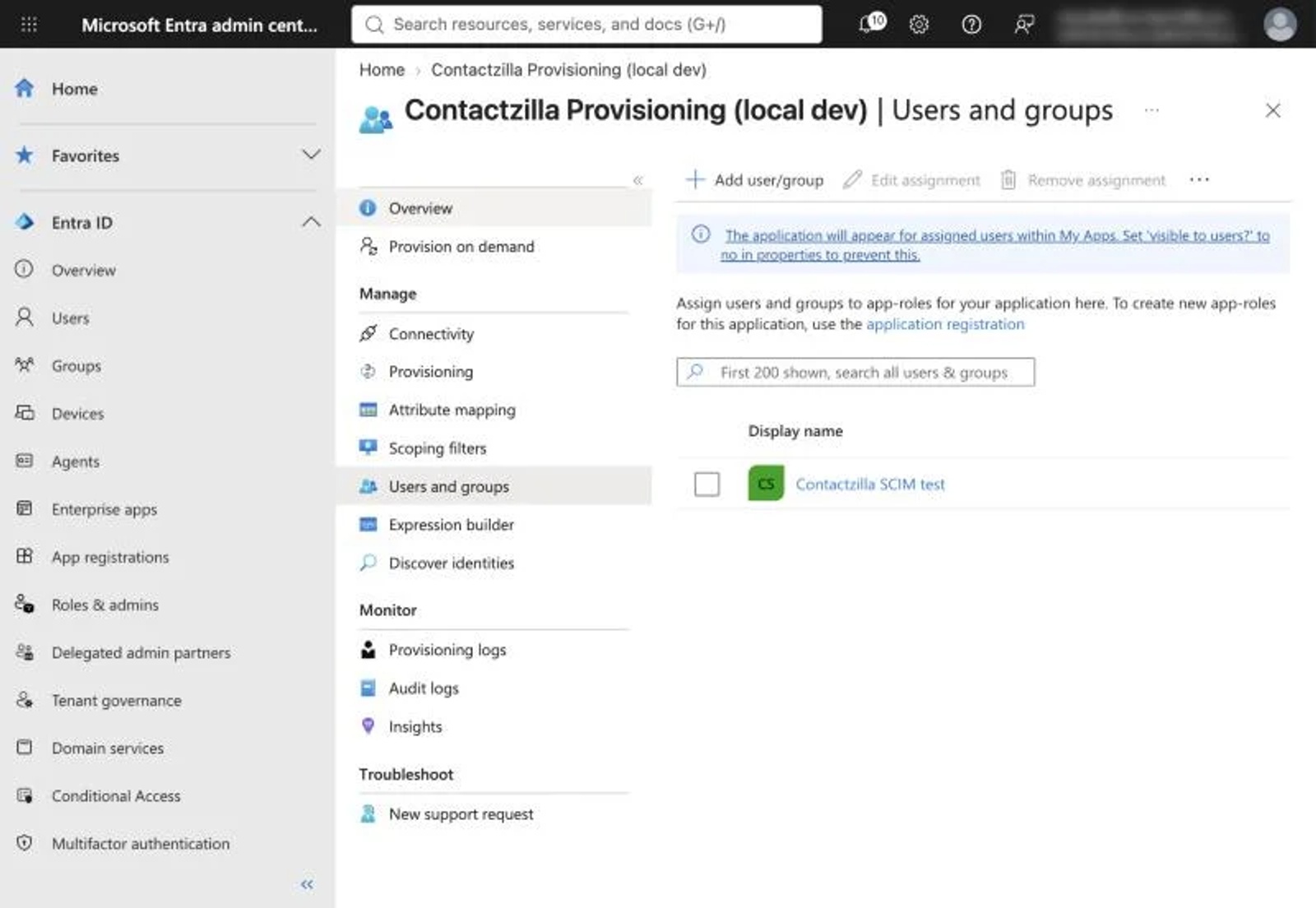Focus the top resources search bar
This screenshot has width=1316, height=908.
(x=586, y=25)
